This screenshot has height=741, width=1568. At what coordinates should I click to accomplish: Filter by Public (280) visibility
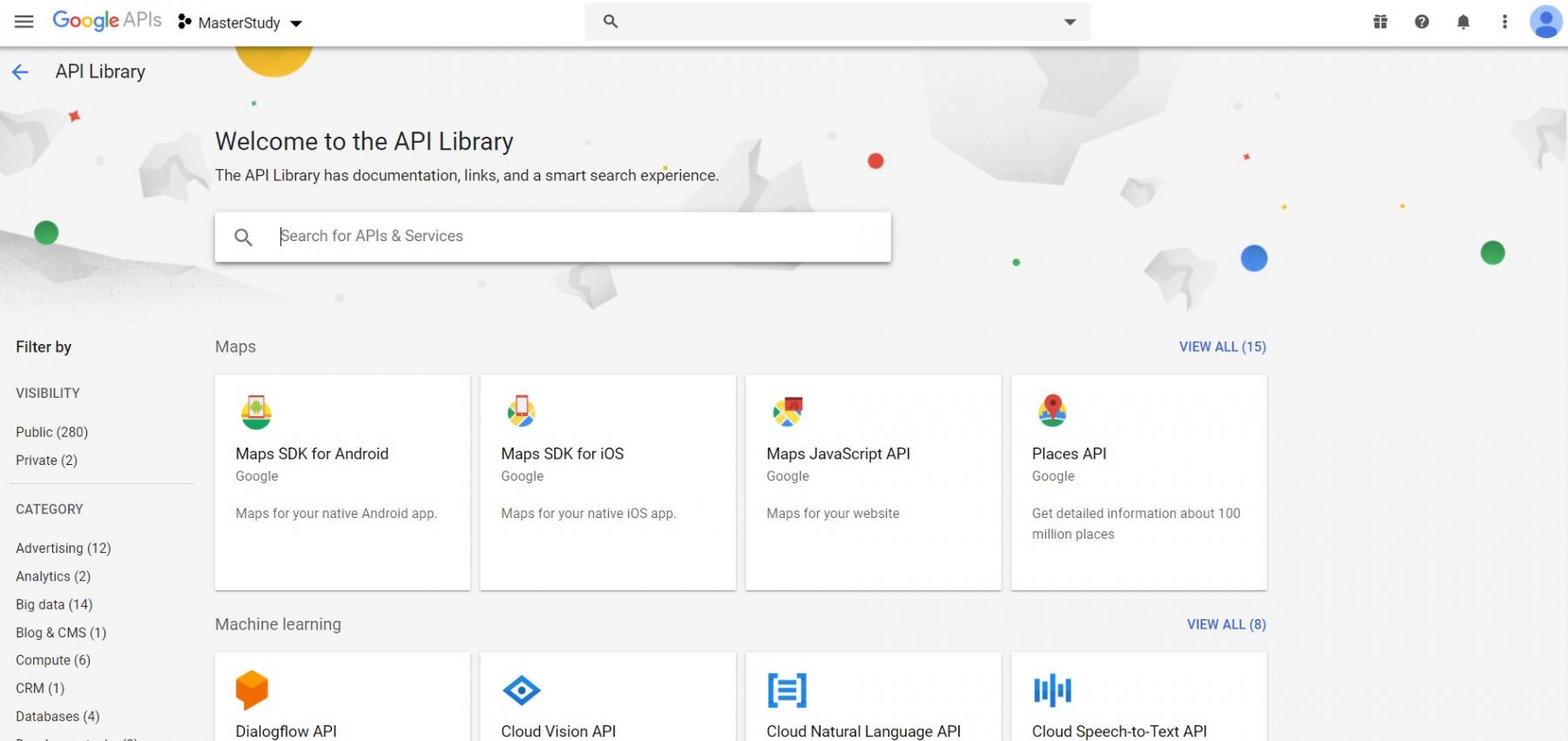(51, 432)
